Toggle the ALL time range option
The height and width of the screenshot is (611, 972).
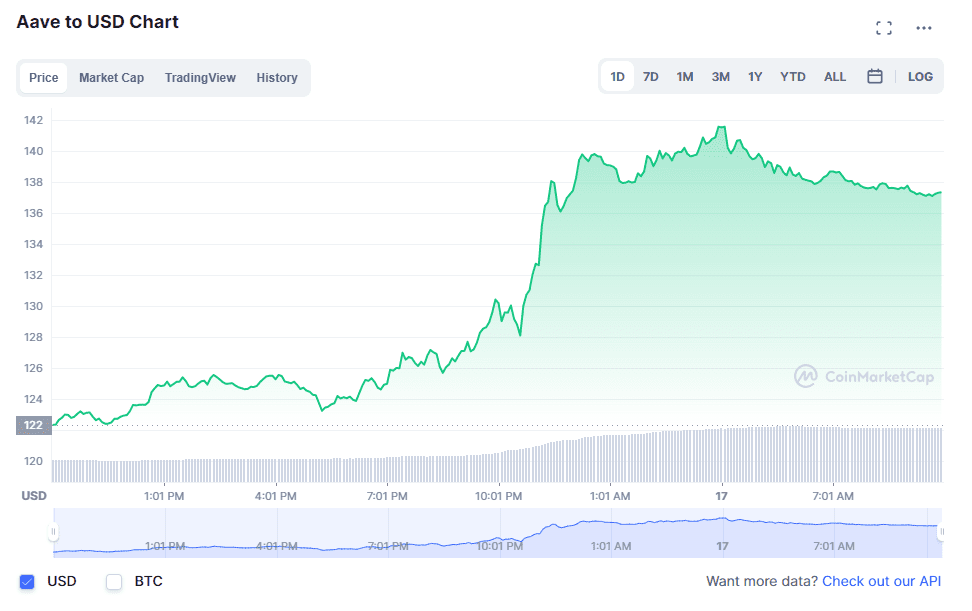click(x=835, y=76)
